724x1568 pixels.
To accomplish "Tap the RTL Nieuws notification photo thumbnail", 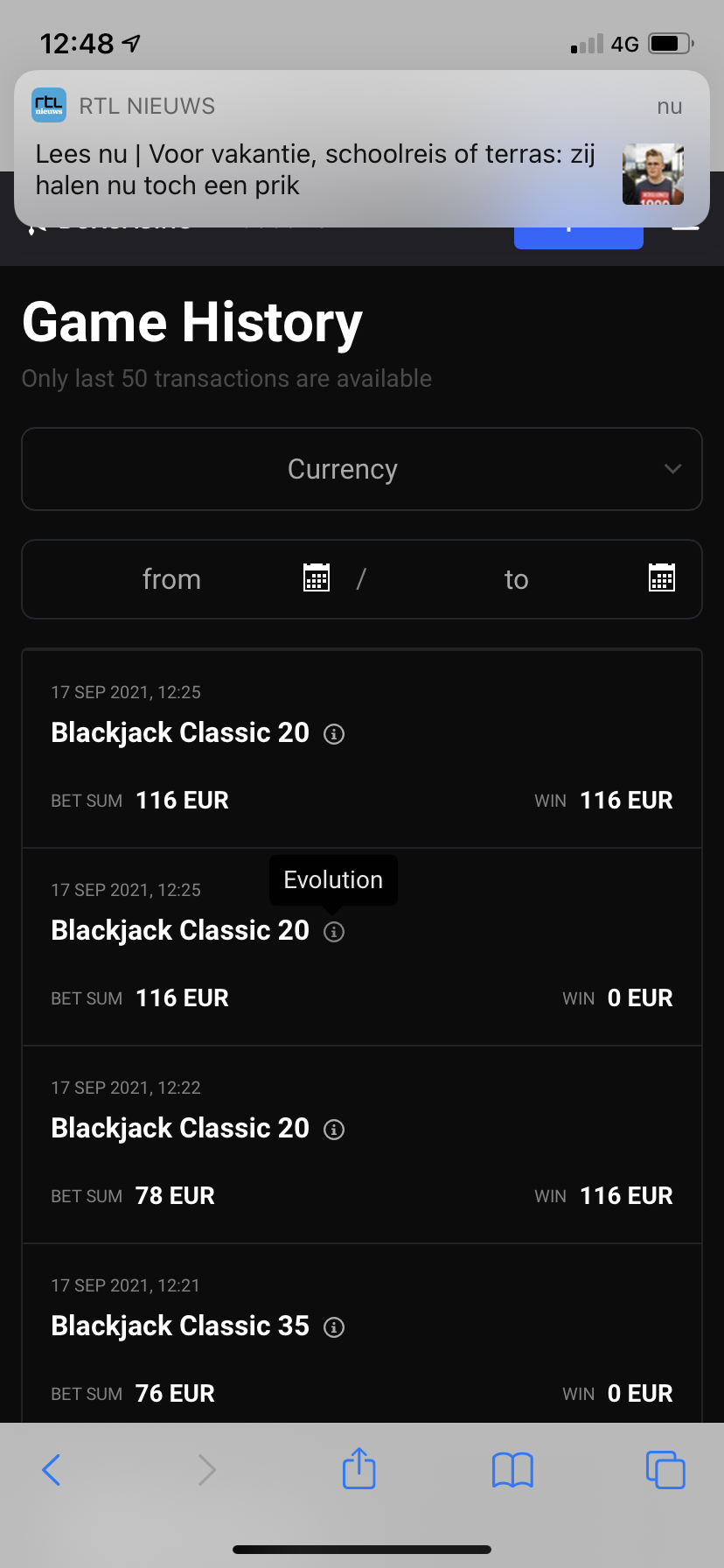I will (653, 174).
